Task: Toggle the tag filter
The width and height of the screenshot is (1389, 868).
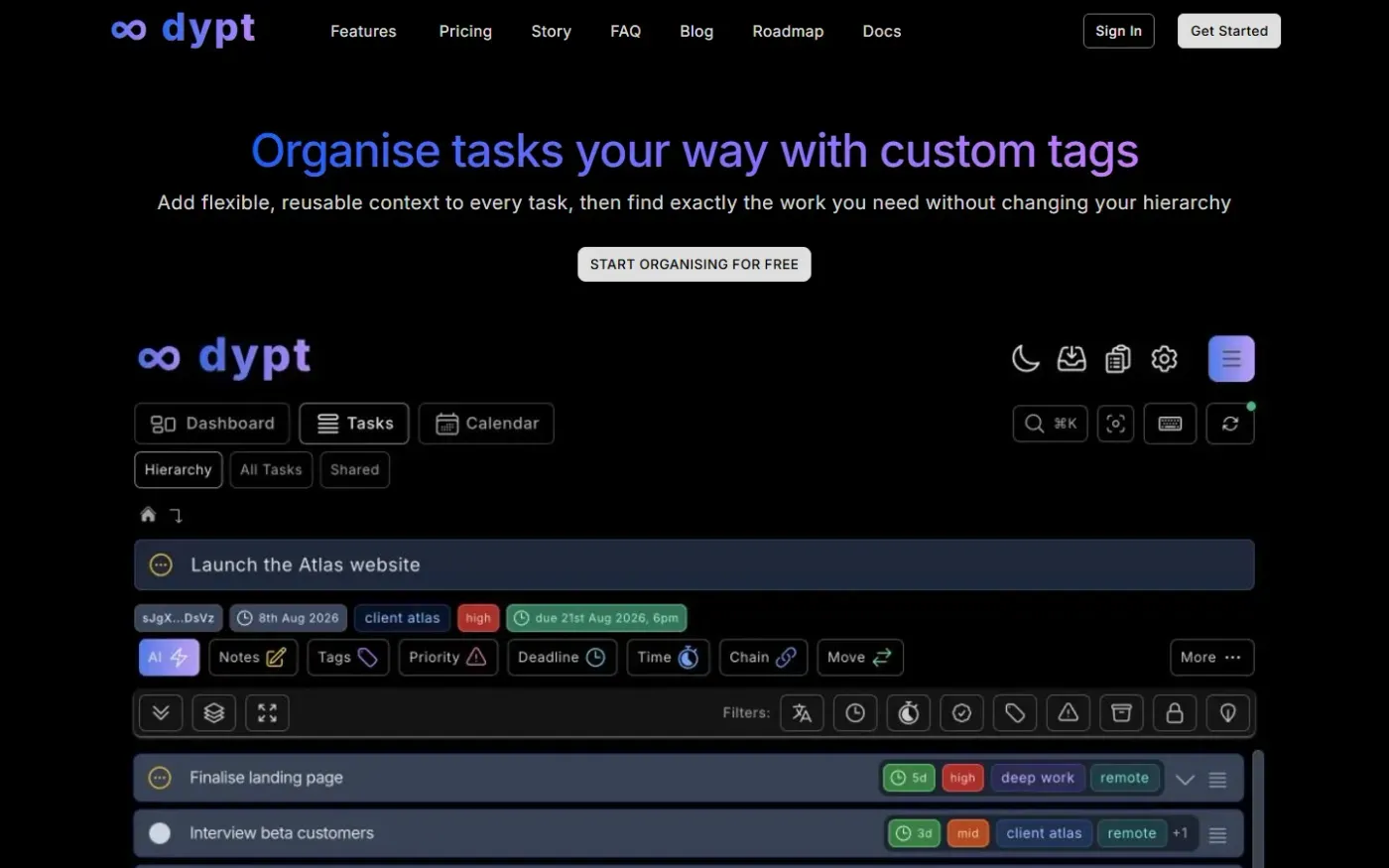Action: [x=1015, y=712]
